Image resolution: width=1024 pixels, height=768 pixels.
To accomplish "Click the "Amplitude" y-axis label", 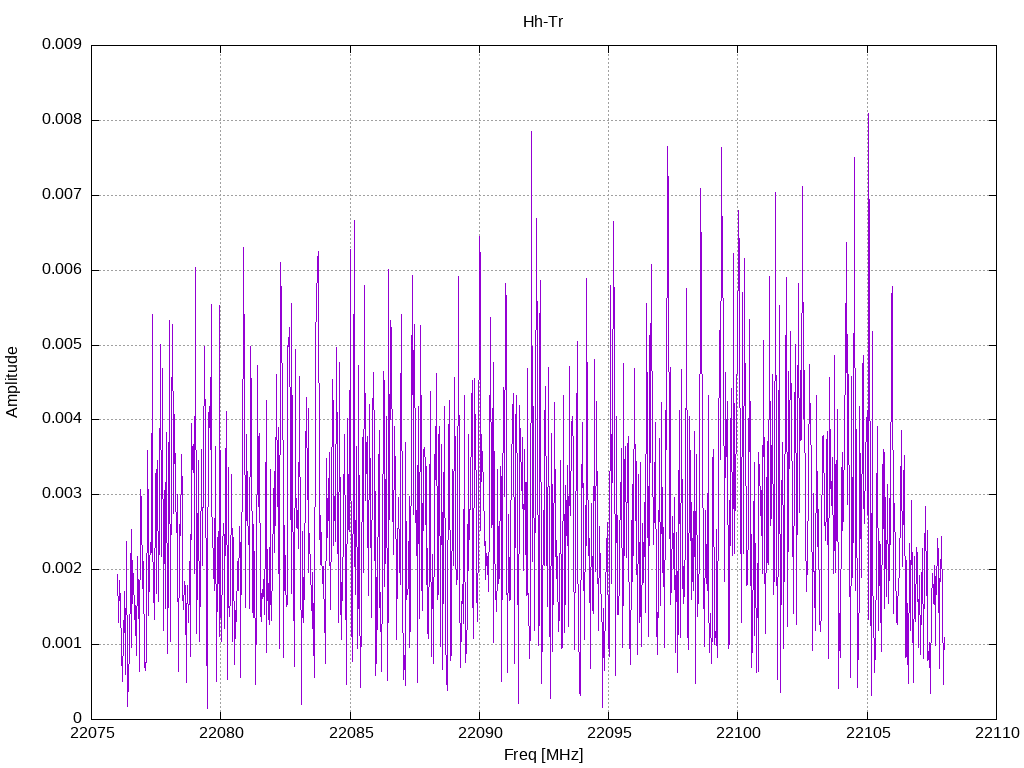I will point(12,382).
